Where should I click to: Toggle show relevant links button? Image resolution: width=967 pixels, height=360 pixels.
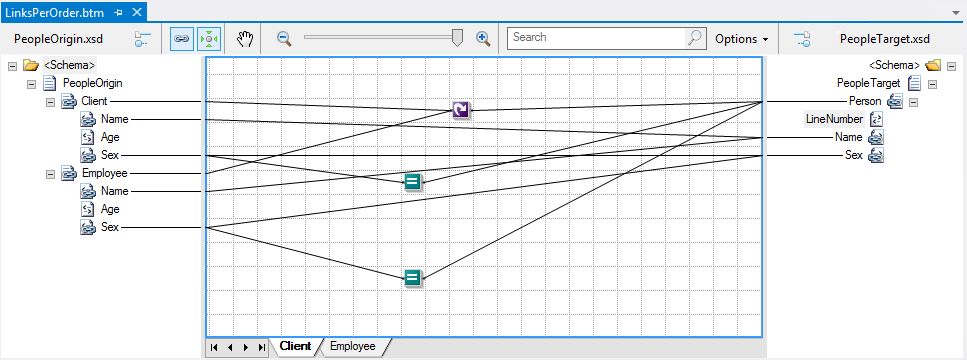point(181,38)
